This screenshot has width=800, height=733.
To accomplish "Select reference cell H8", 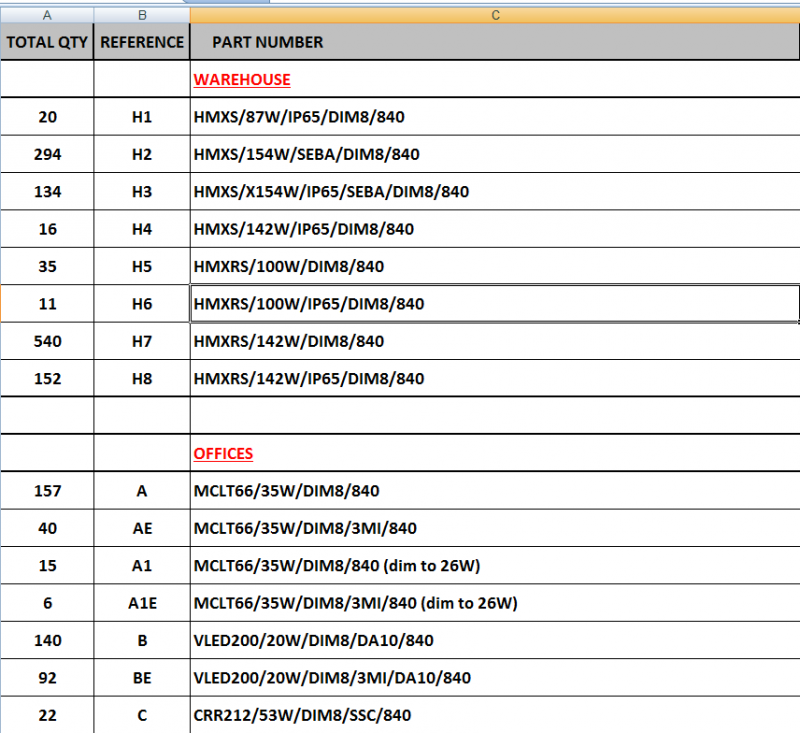I will [x=142, y=378].
